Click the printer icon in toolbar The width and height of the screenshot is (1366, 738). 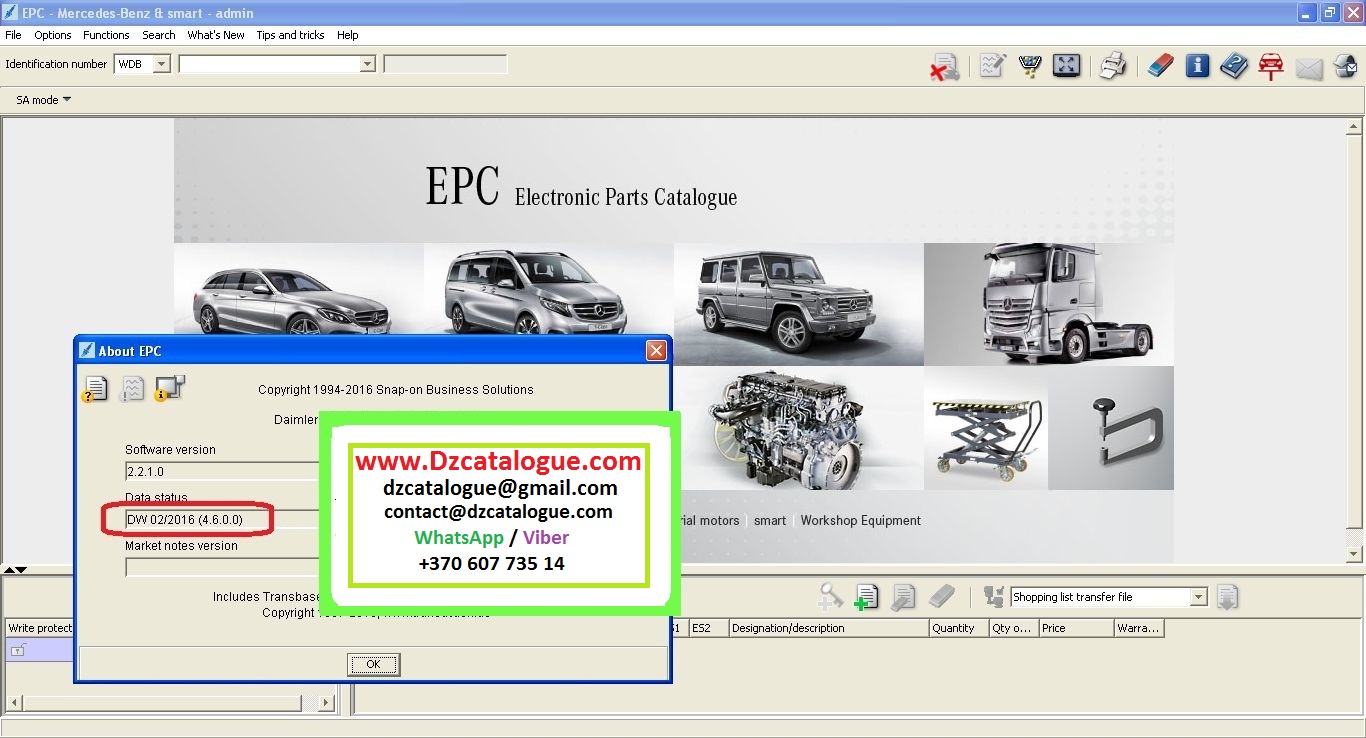(1113, 66)
